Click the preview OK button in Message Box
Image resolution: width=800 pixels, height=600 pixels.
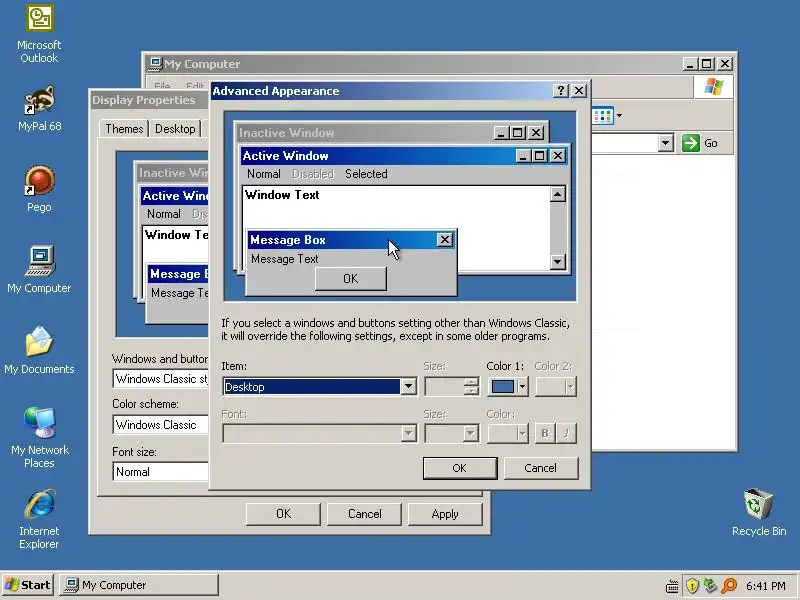click(x=351, y=279)
